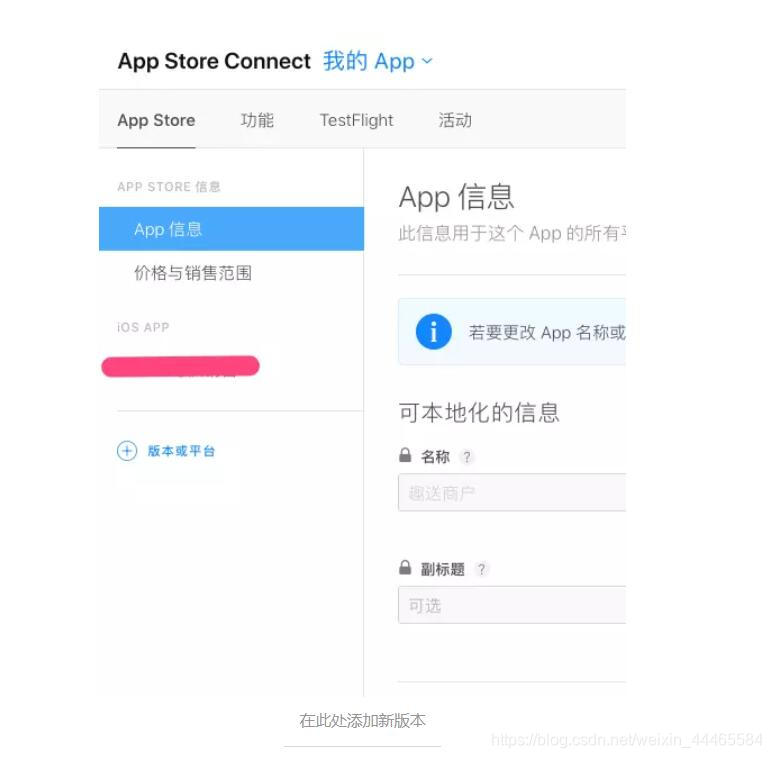Select the redacted iOS app version entry
The width and height of the screenshot is (772, 758).
(180, 367)
